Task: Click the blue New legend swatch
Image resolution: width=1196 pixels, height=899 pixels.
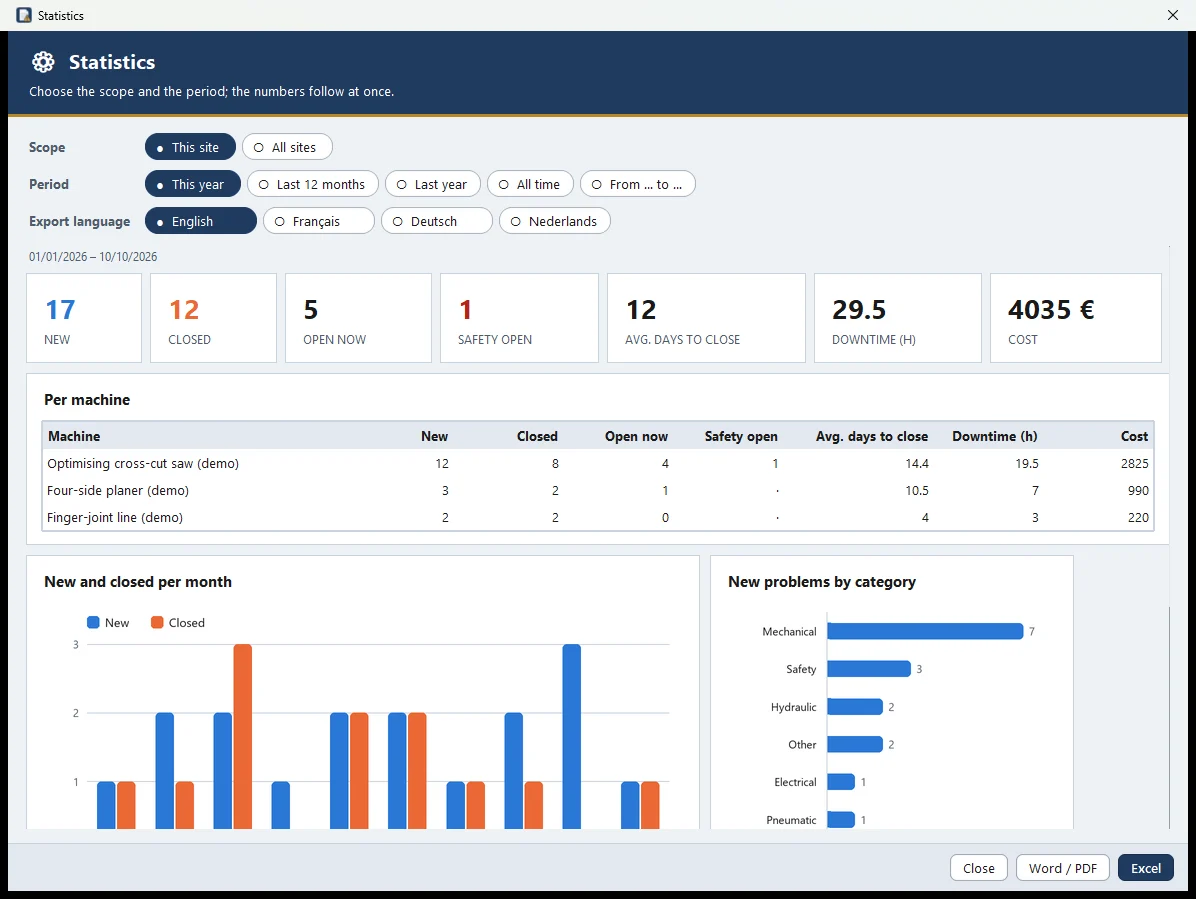Action: (93, 622)
